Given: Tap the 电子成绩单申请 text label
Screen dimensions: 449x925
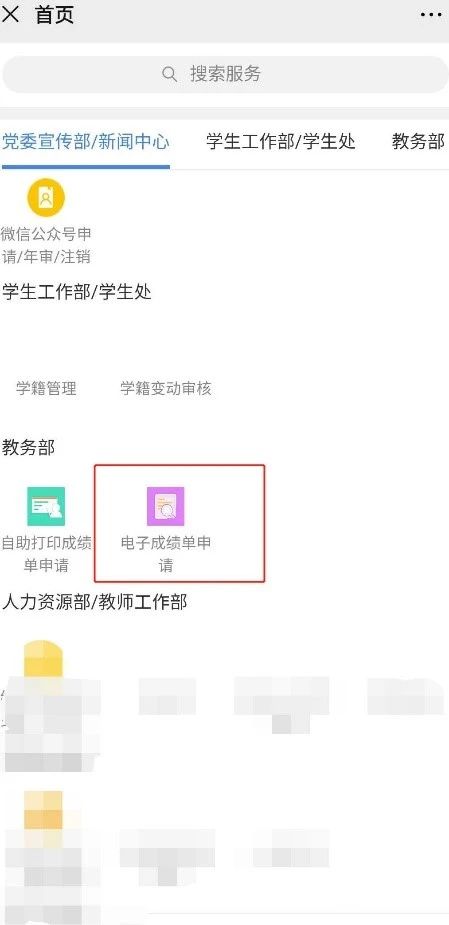Looking at the screenshot, I should pos(166,554).
